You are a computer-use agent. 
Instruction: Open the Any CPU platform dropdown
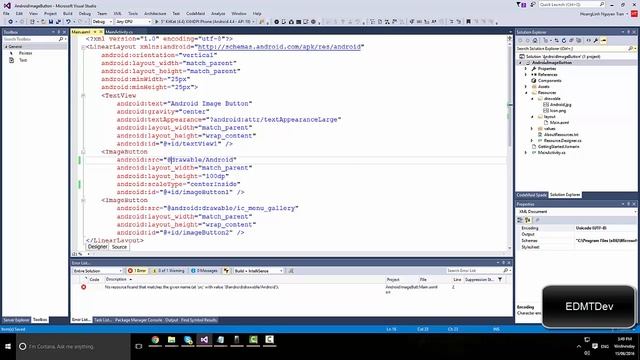pyautogui.click(x=133, y=22)
